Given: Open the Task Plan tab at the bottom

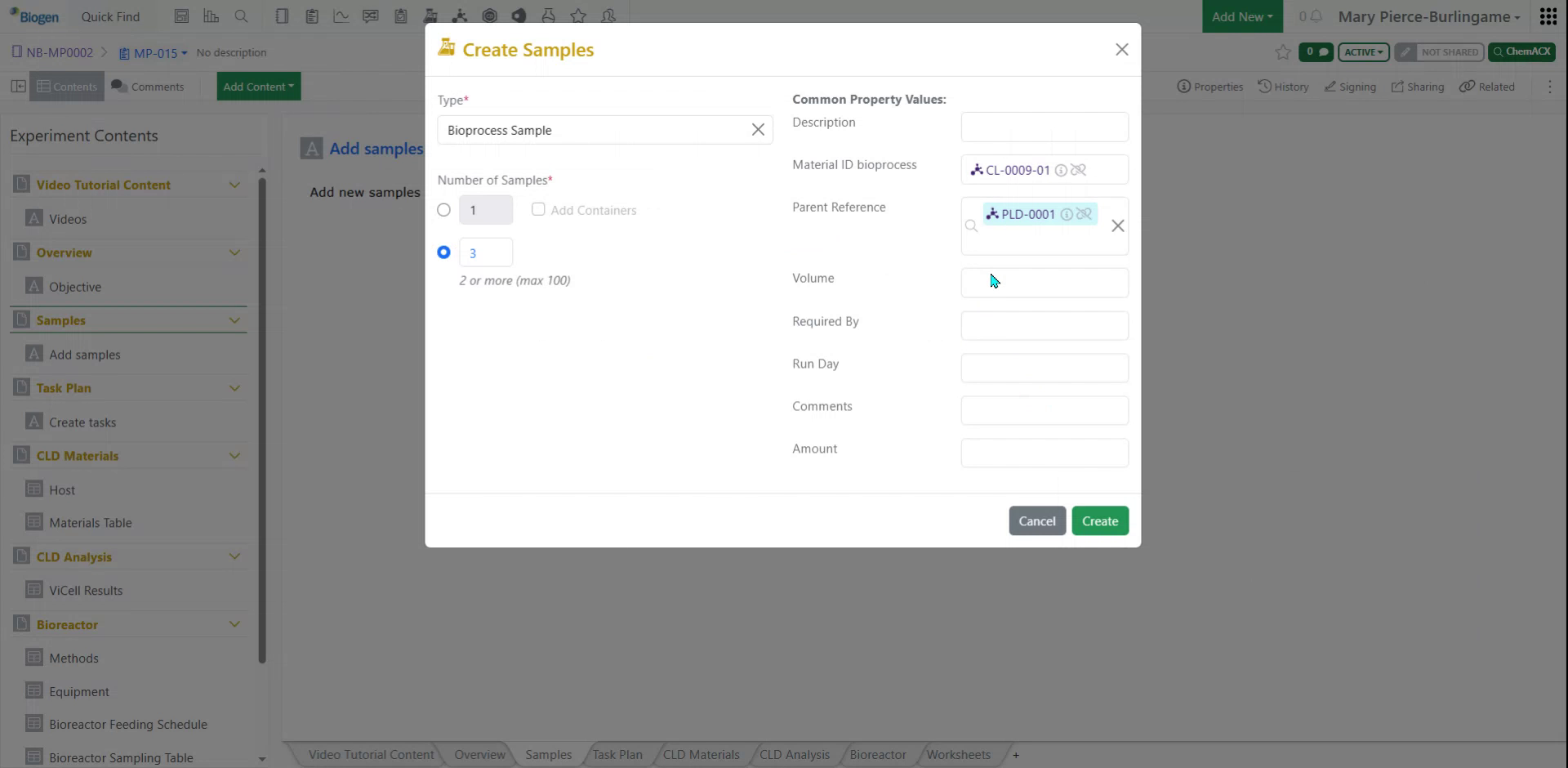Looking at the screenshot, I should pyautogui.click(x=617, y=754).
